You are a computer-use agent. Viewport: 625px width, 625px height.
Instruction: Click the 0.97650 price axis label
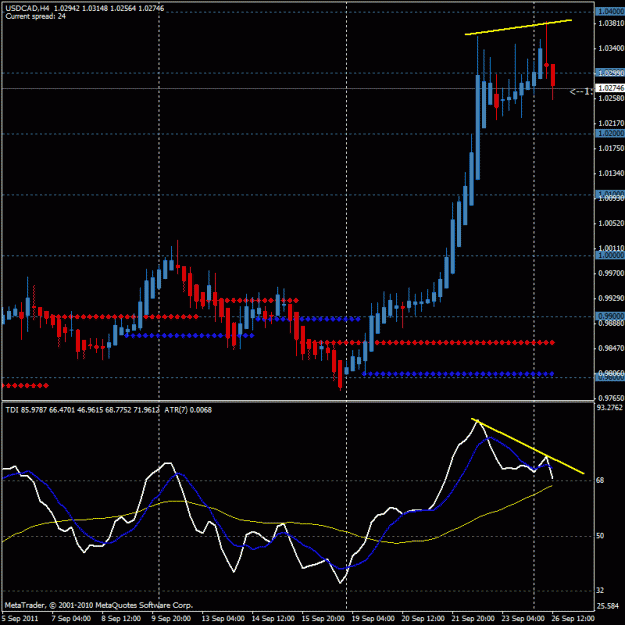point(611,398)
